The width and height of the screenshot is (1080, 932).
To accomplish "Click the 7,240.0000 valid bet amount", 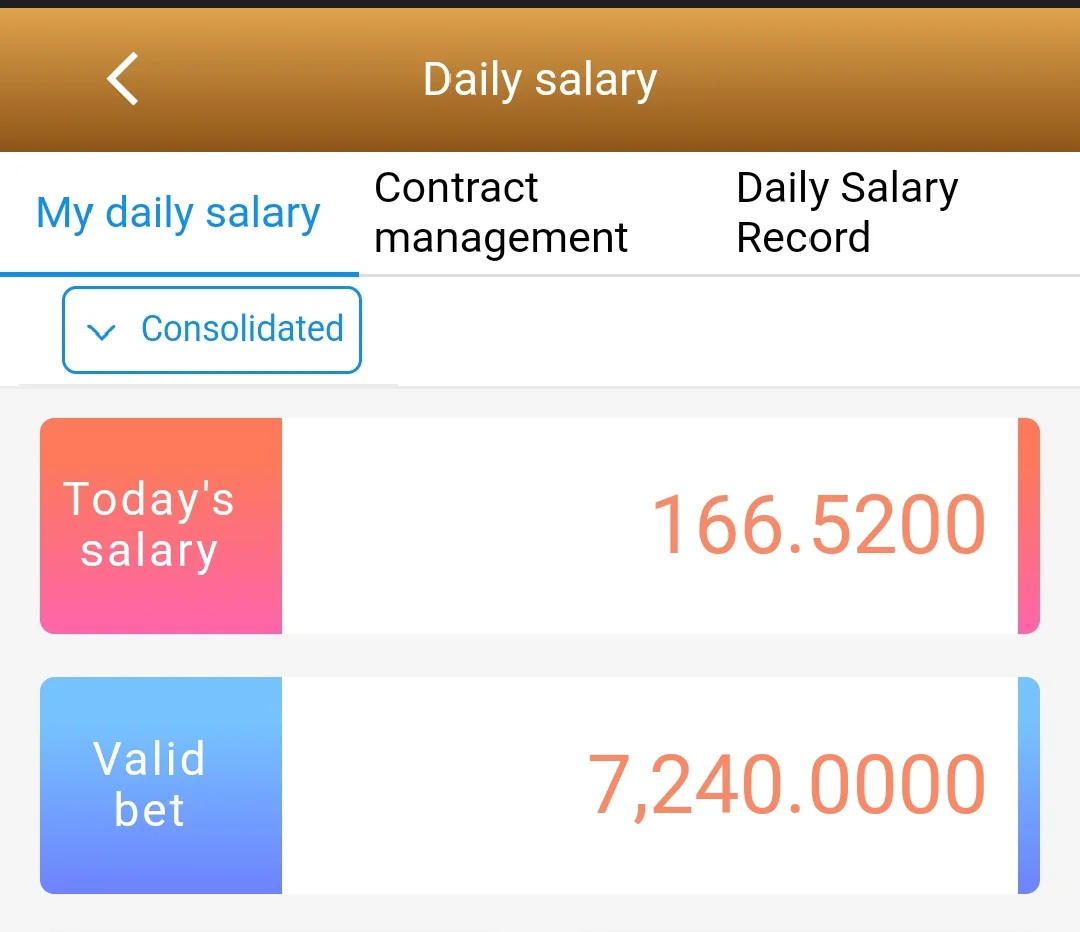I will pyautogui.click(x=787, y=785).
